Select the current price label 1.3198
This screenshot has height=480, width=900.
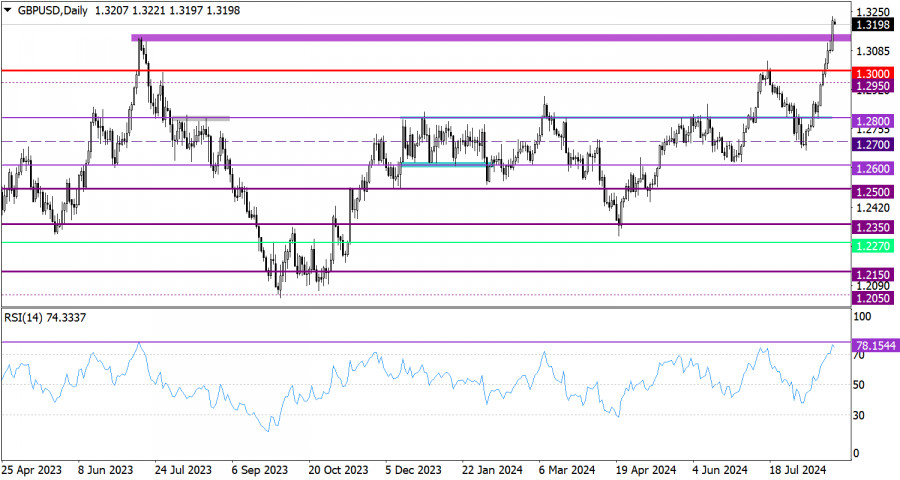pyautogui.click(x=873, y=25)
